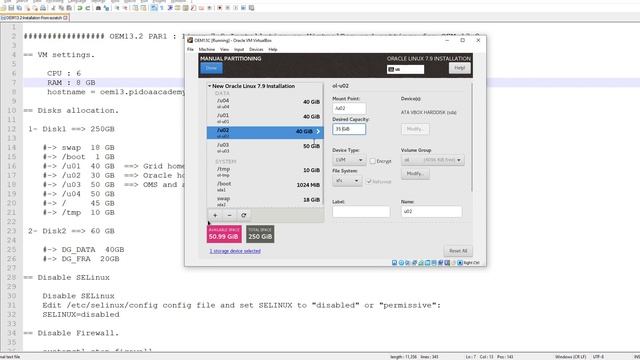Enable the Encrypt checkbox
This screenshot has height=360, width=640.
click(373, 161)
